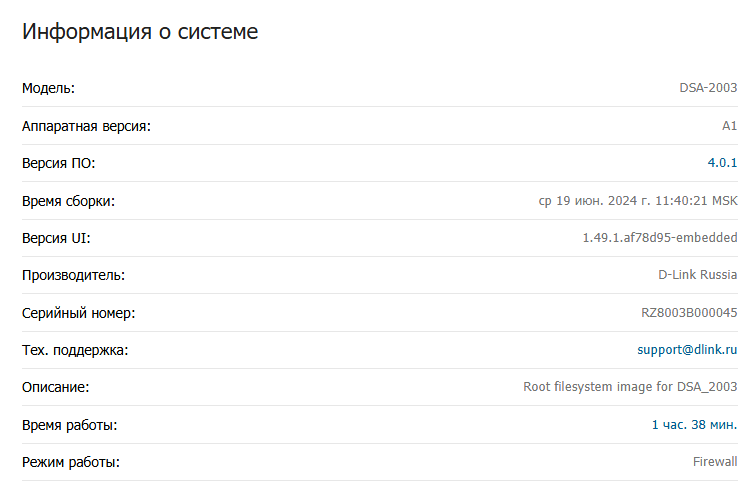Click the build time date value
Image resolution: width=756 pixels, height=488 pixels.
638,201
